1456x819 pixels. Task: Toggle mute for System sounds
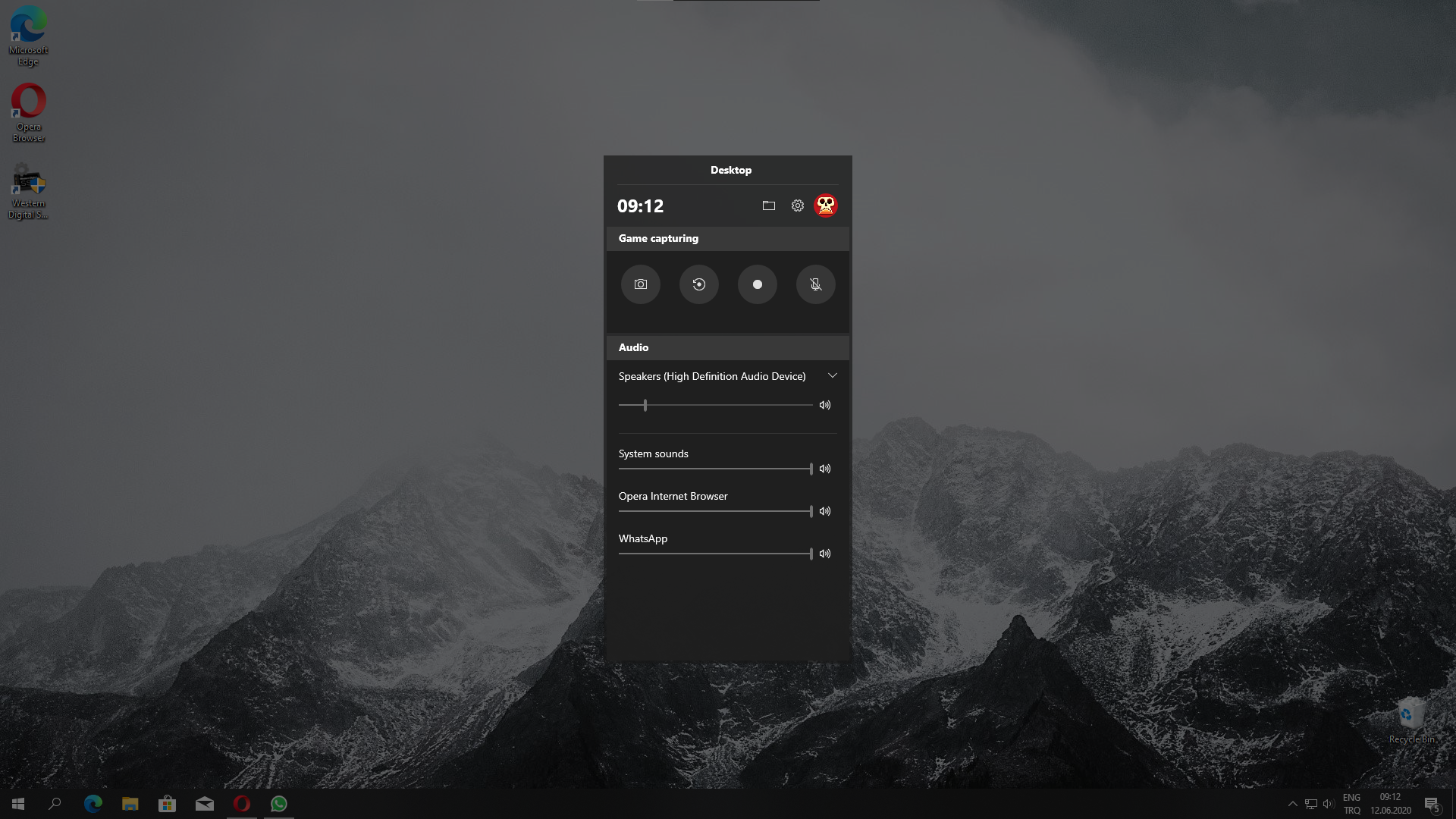coord(825,468)
